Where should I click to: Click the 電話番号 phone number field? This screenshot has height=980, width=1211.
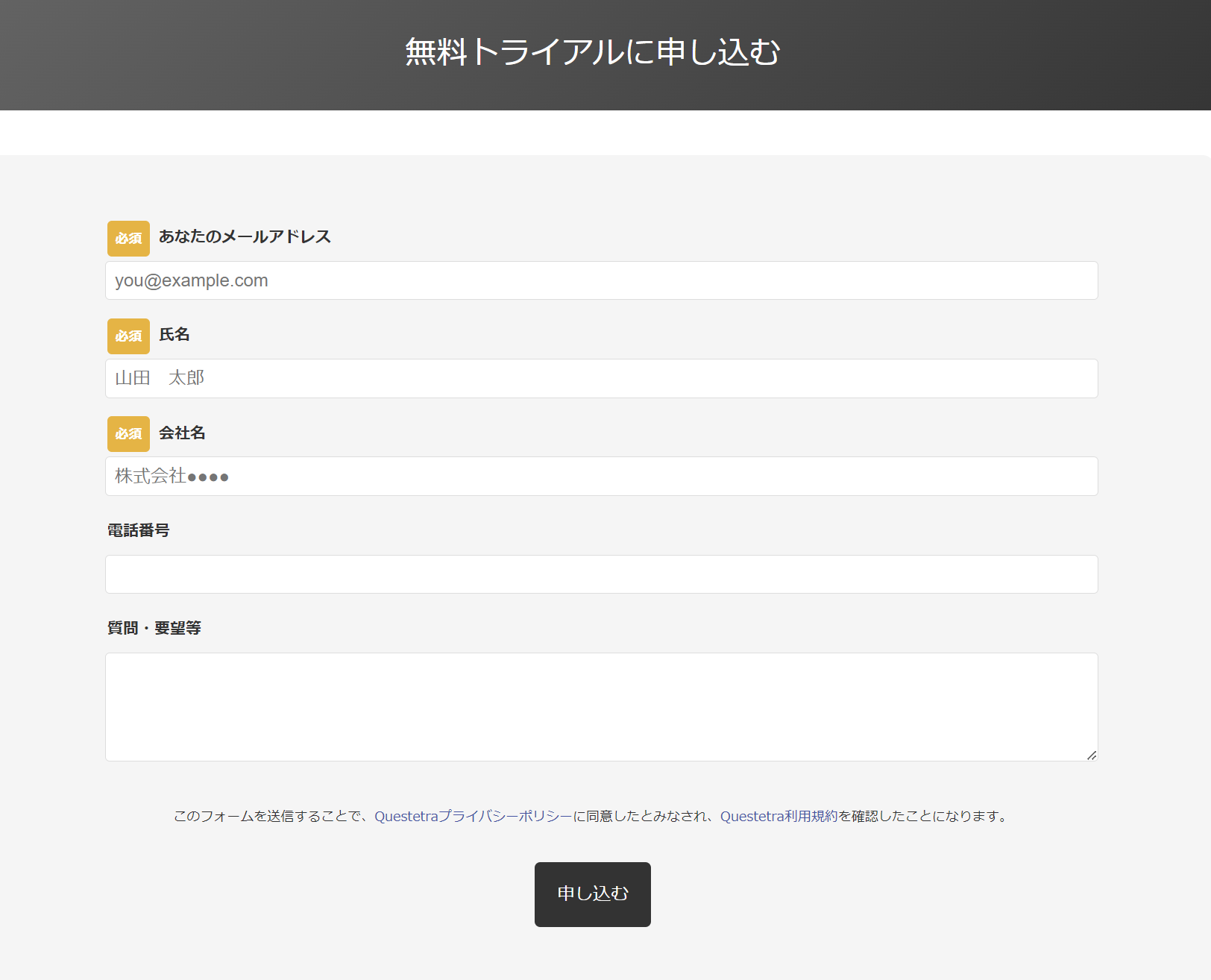[x=601, y=574]
